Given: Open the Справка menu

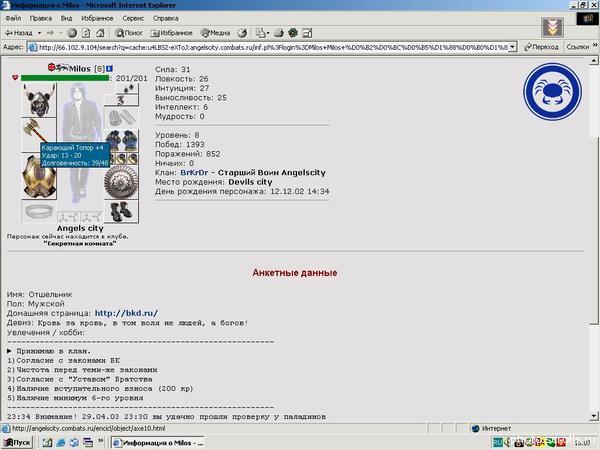Looking at the screenshot, I should [x=165, y=18].
